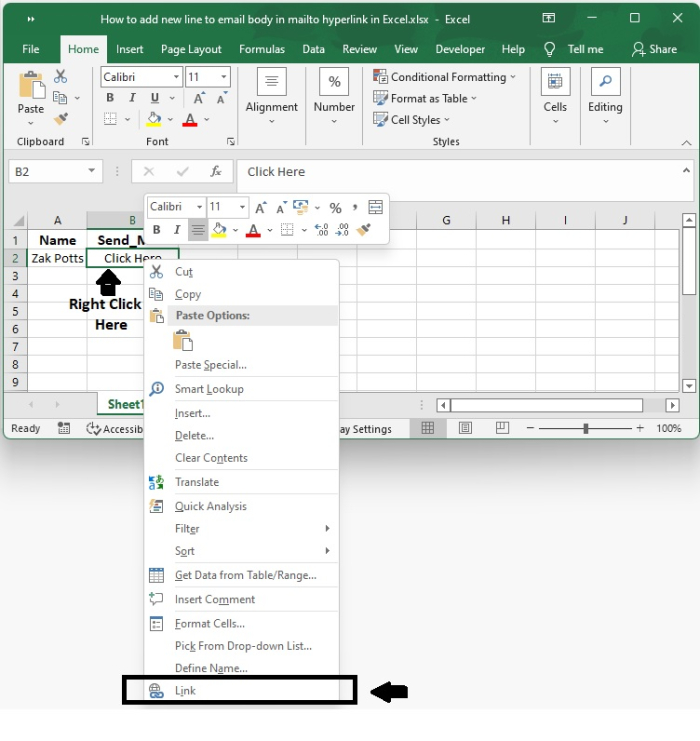The image size is (700, 741).
Task: Switch to Page Break Preview icon
Action: click(502, 428)
